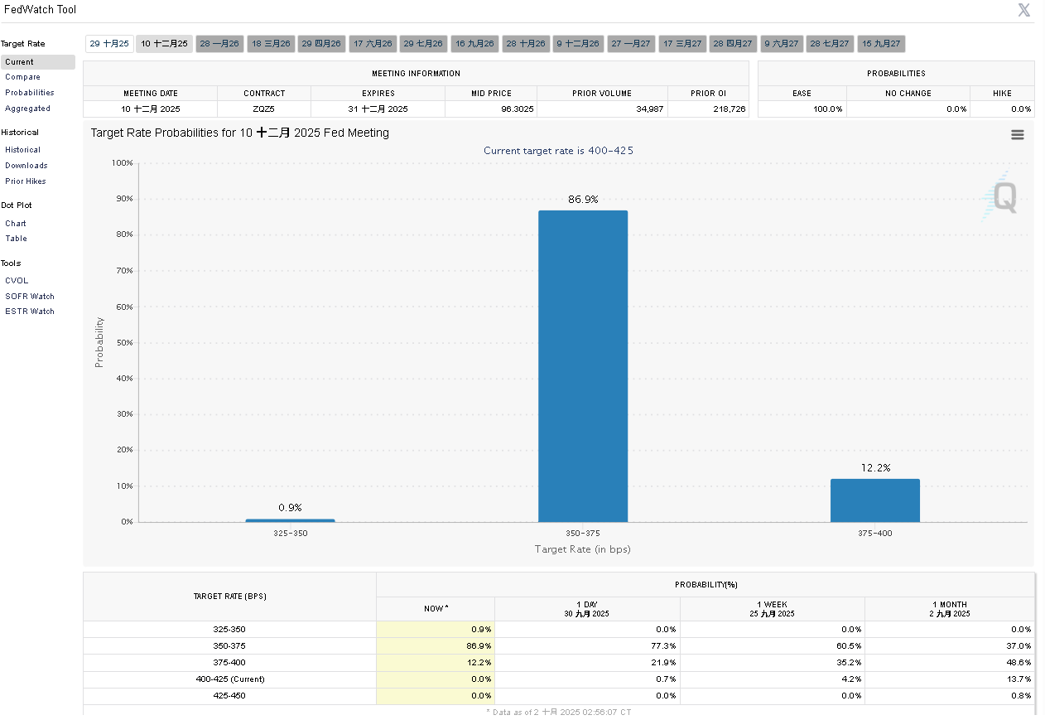Switch to the 15 九月27 meeting tab
This screenshot has height=720, width=1045.
click(880, 44)
